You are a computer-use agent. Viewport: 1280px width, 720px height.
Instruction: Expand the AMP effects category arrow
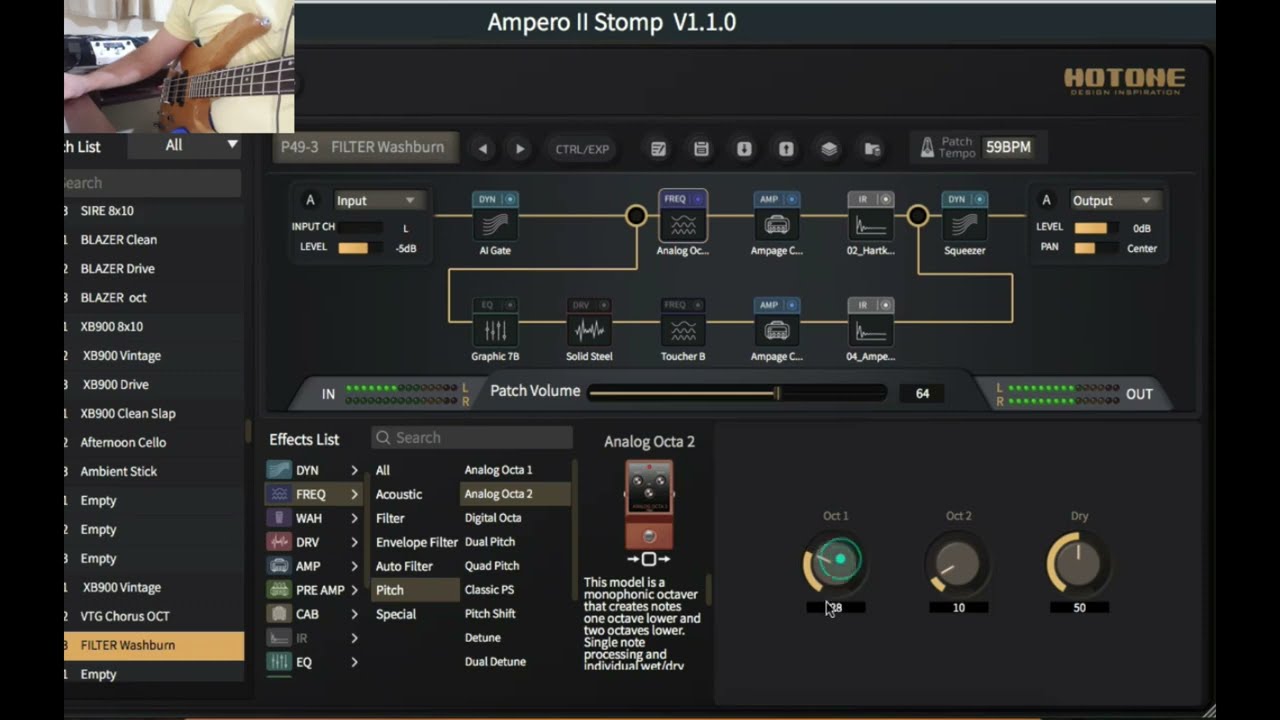tap(354, 566)
